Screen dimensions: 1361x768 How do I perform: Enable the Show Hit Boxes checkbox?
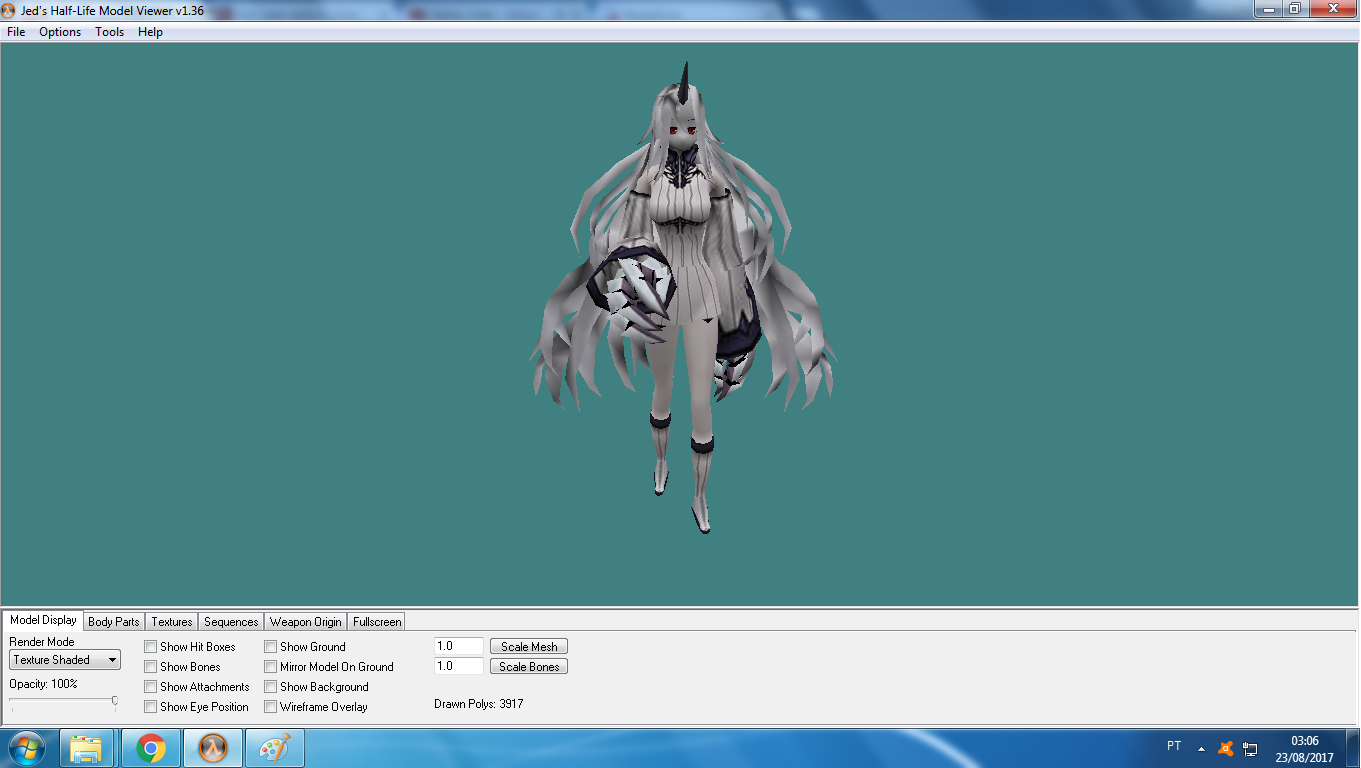pos(151,647)
